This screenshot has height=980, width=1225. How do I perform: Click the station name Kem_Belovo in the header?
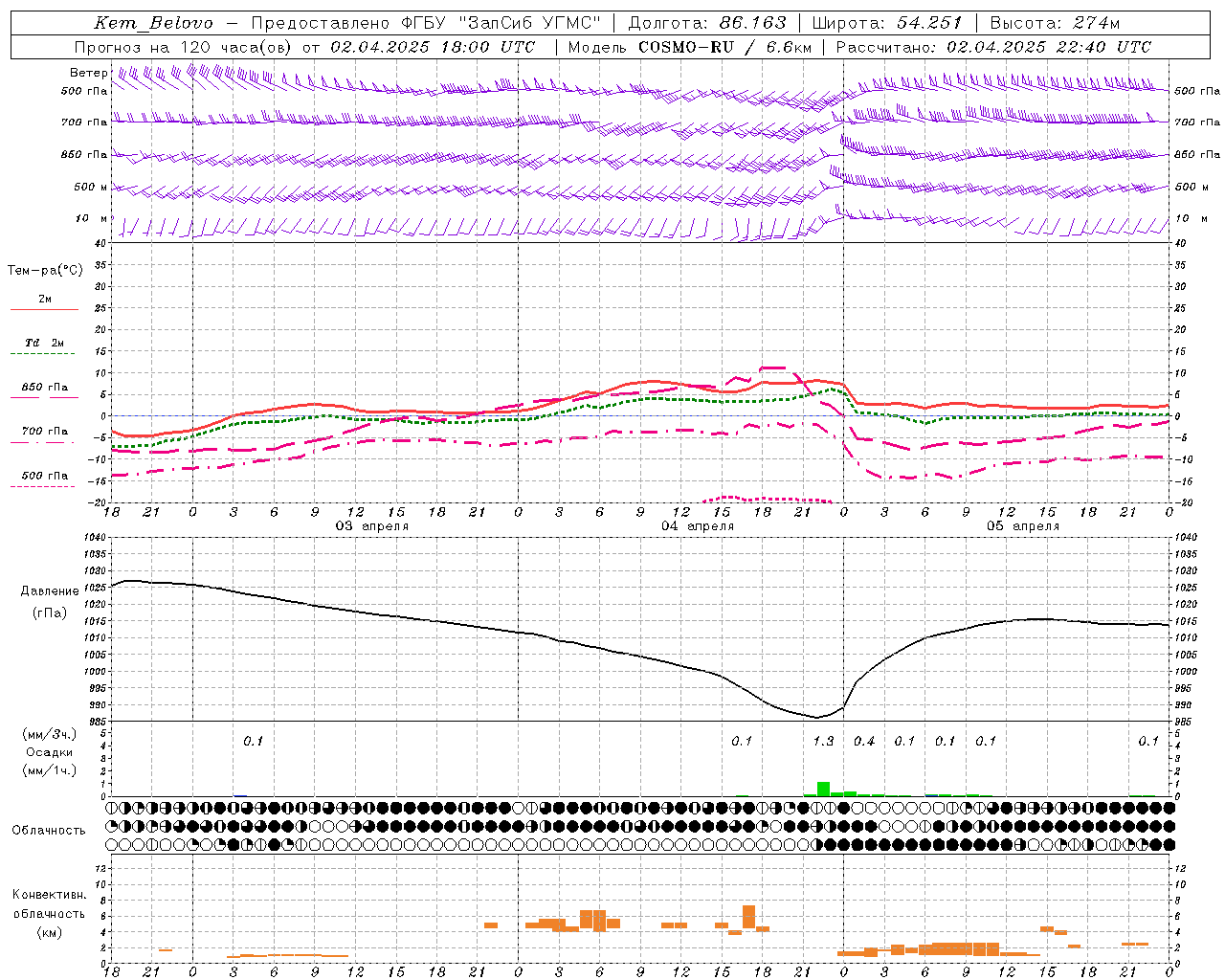153,23
